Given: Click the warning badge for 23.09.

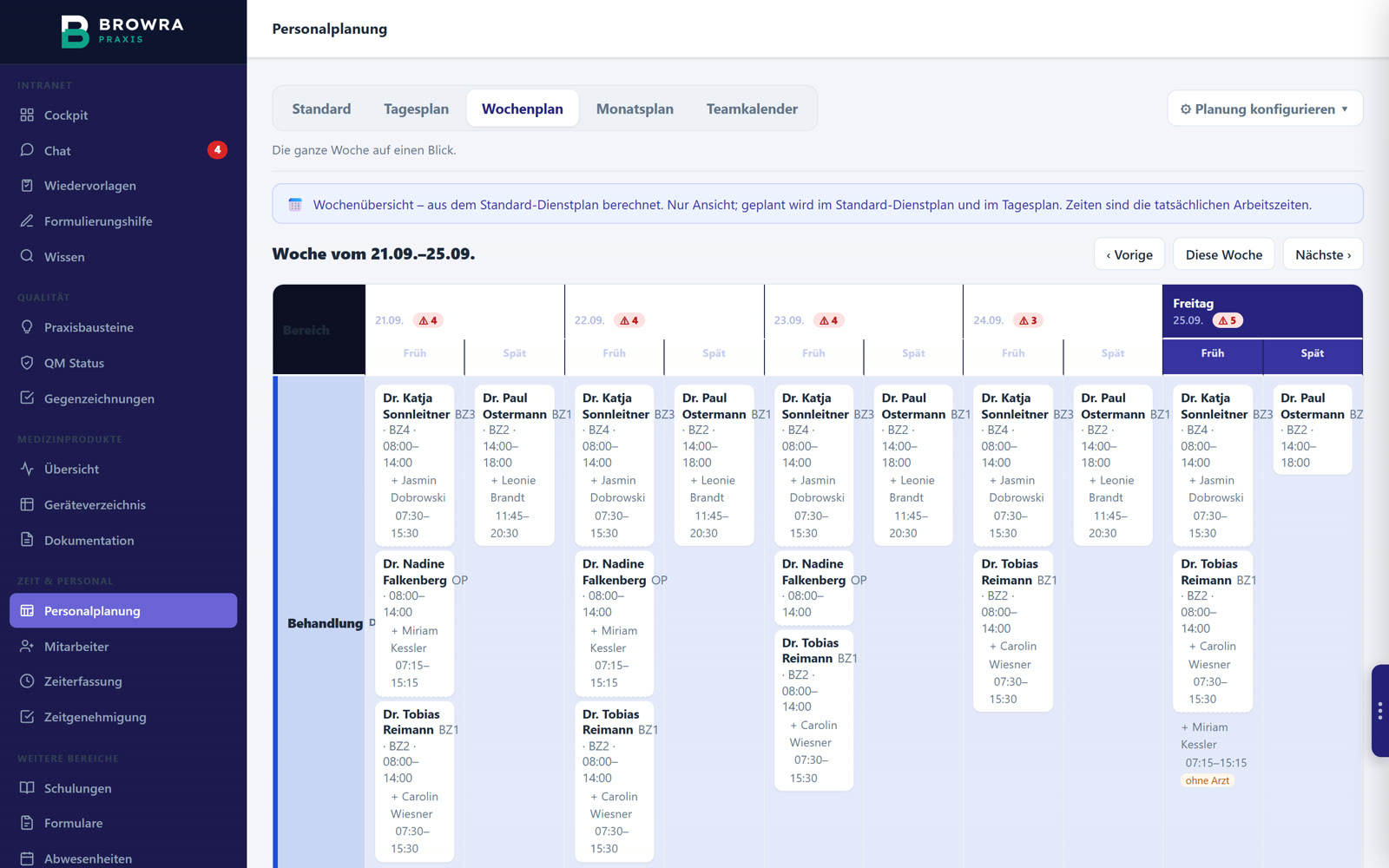Looking at the screenshot, I should 828,320.
